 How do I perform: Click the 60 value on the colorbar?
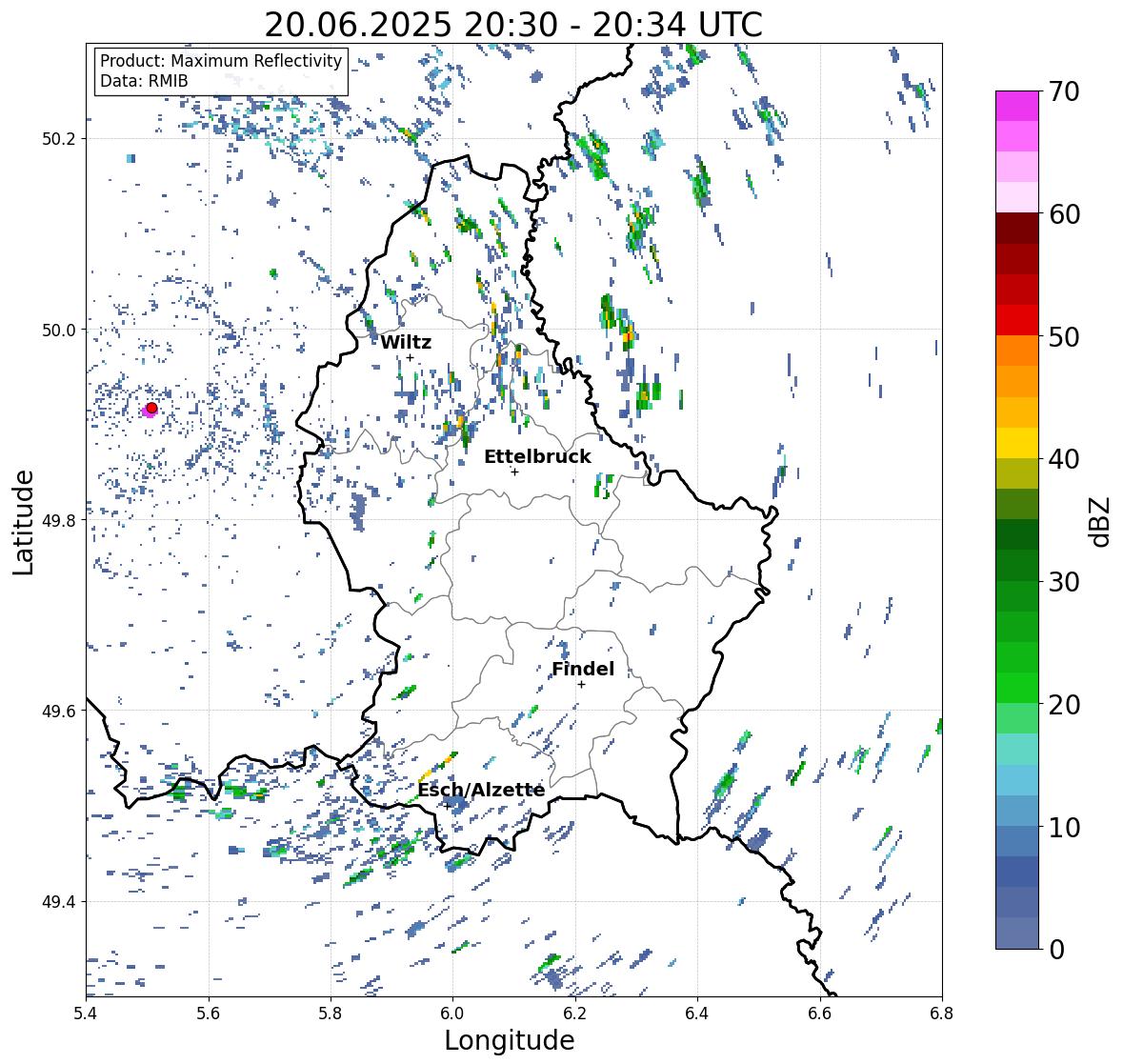[x=1064, y=214]
